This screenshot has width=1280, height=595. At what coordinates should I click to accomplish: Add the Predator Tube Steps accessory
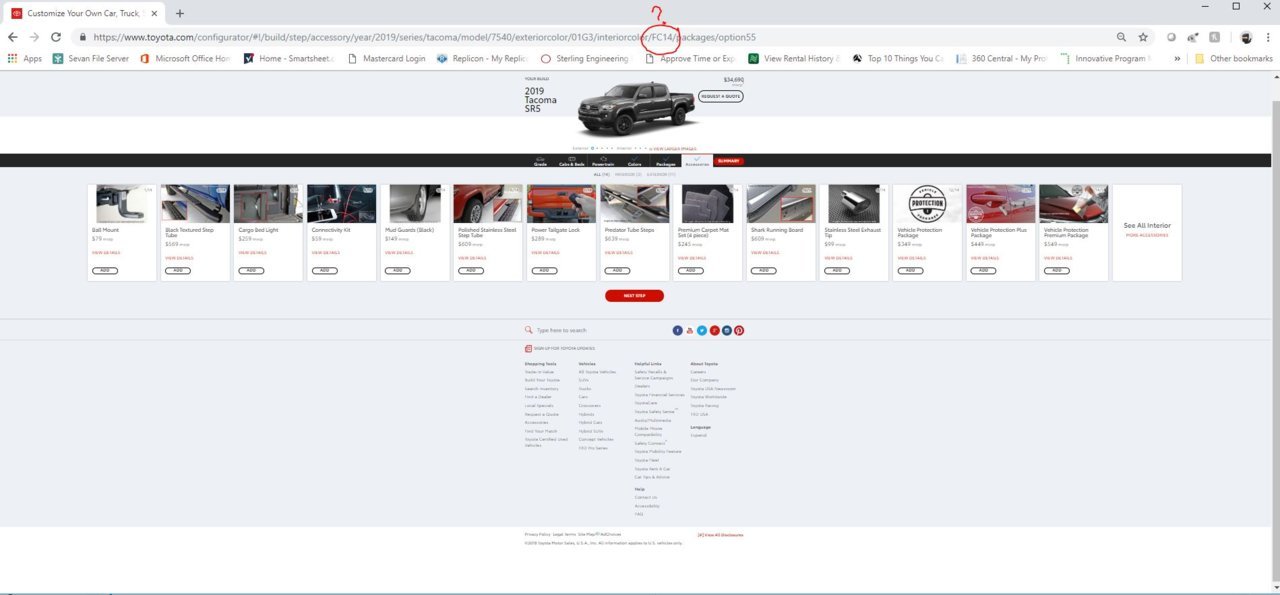click(x=617, y=270)
